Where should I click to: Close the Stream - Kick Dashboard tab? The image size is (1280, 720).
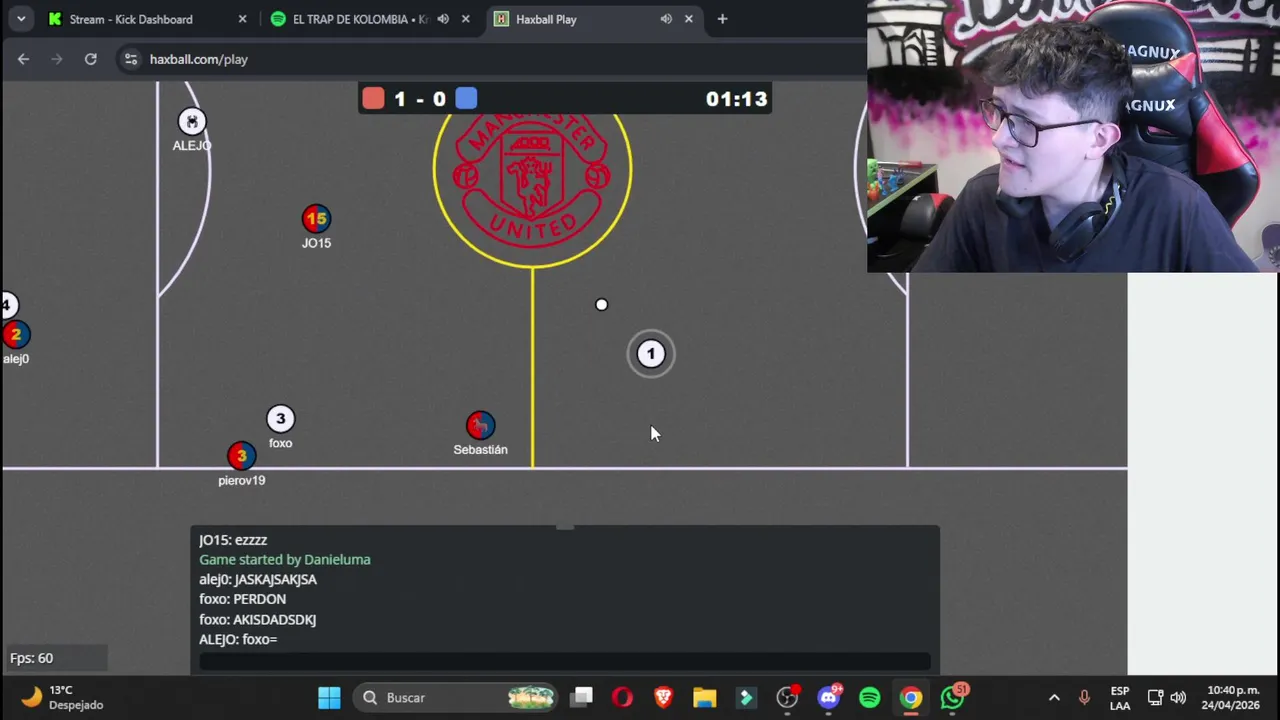coord(242,19)
